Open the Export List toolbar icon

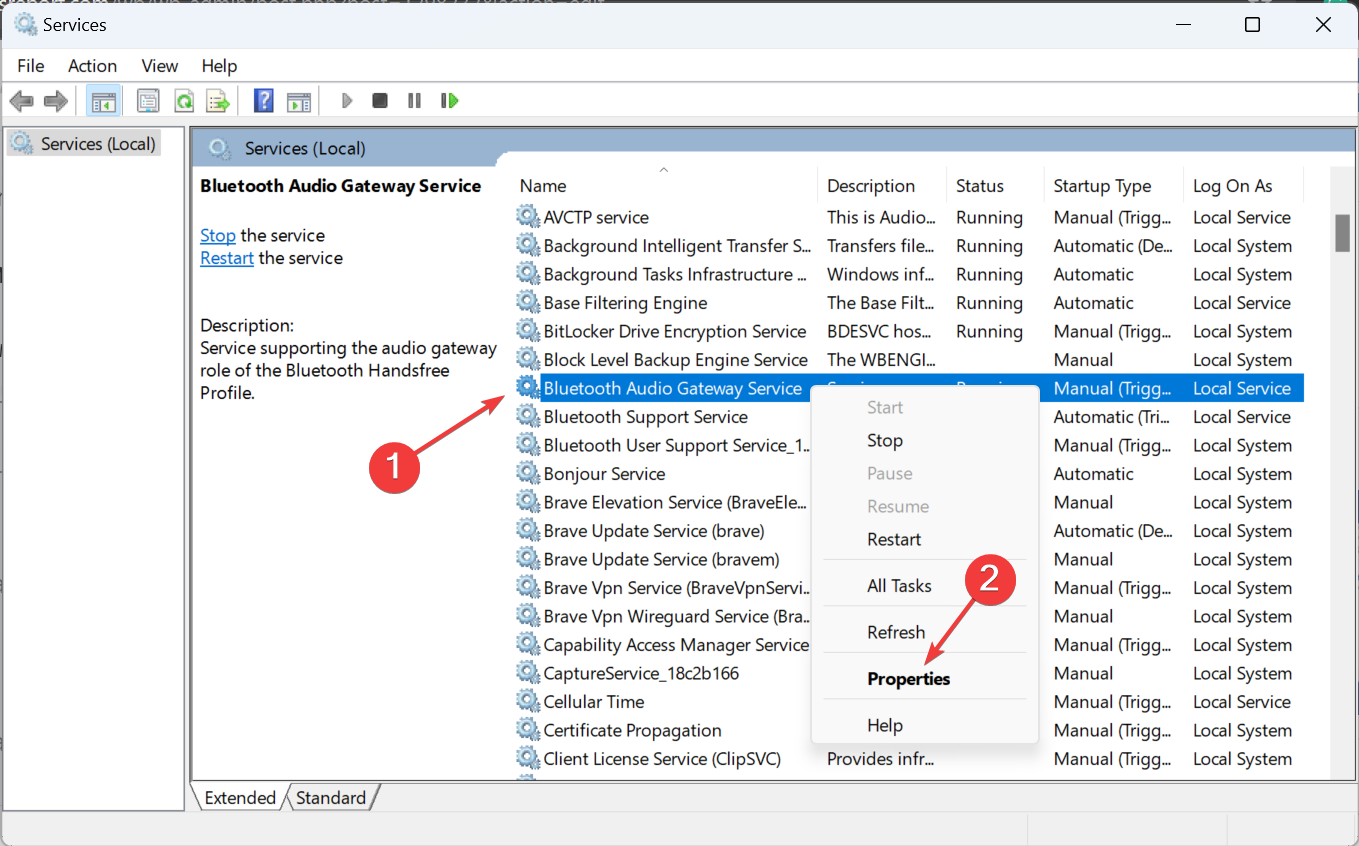pyautogui.click(x=218, y=100)
